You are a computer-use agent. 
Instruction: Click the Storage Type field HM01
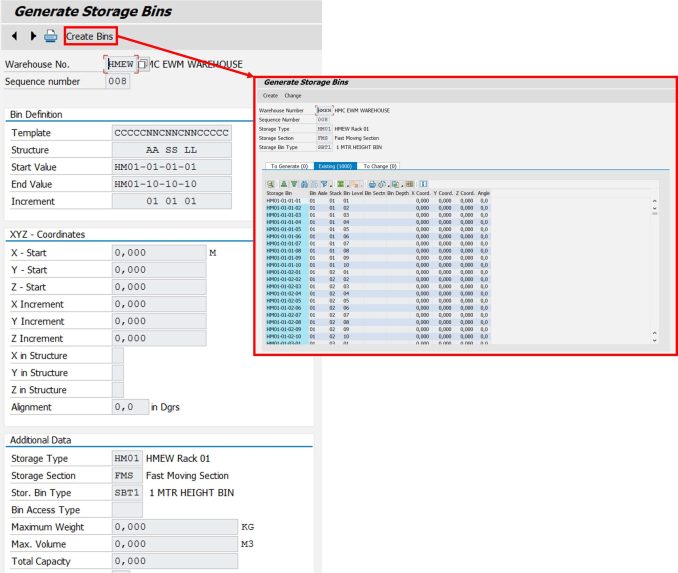pos(127,459)
